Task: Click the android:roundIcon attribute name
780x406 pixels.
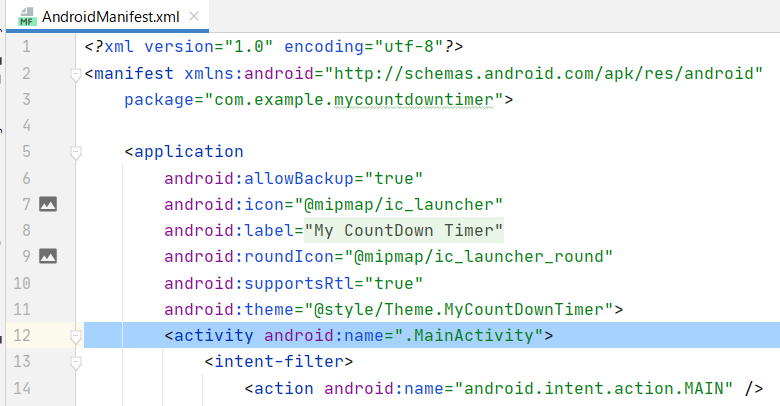Action: click(249, 257)
